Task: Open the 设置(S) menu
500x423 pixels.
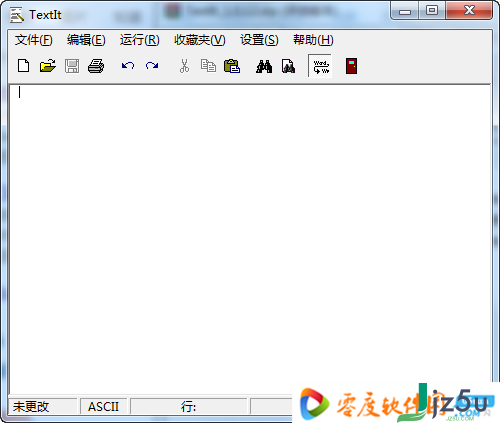Action: [259, 40]
